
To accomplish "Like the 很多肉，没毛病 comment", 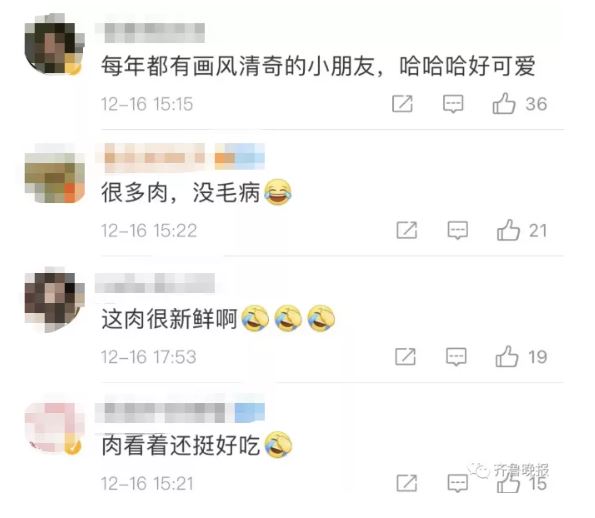I will point(508,230).
